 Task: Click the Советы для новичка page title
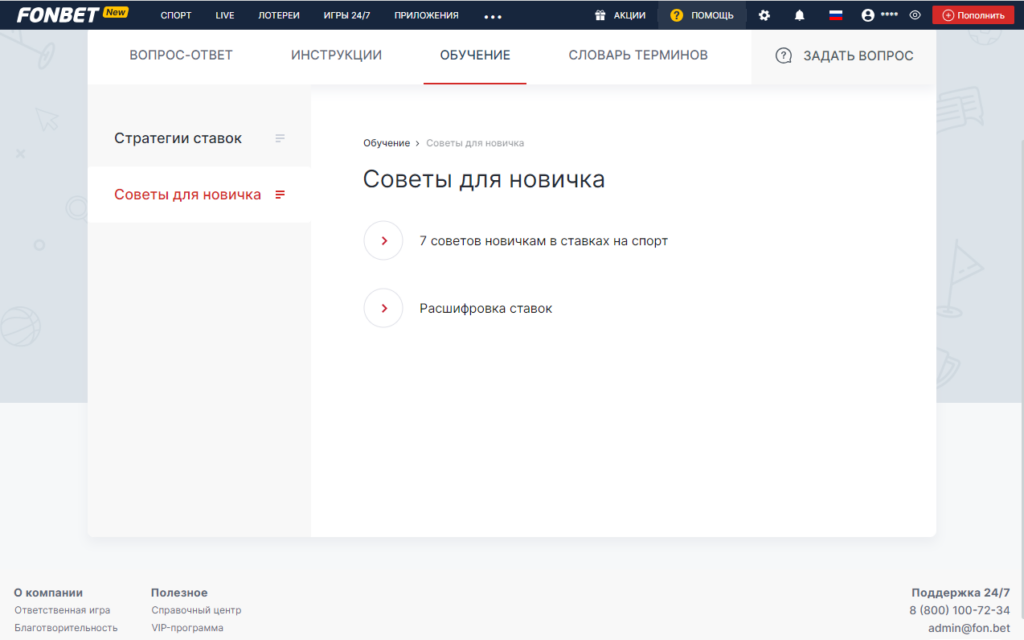tap(484, 179)
